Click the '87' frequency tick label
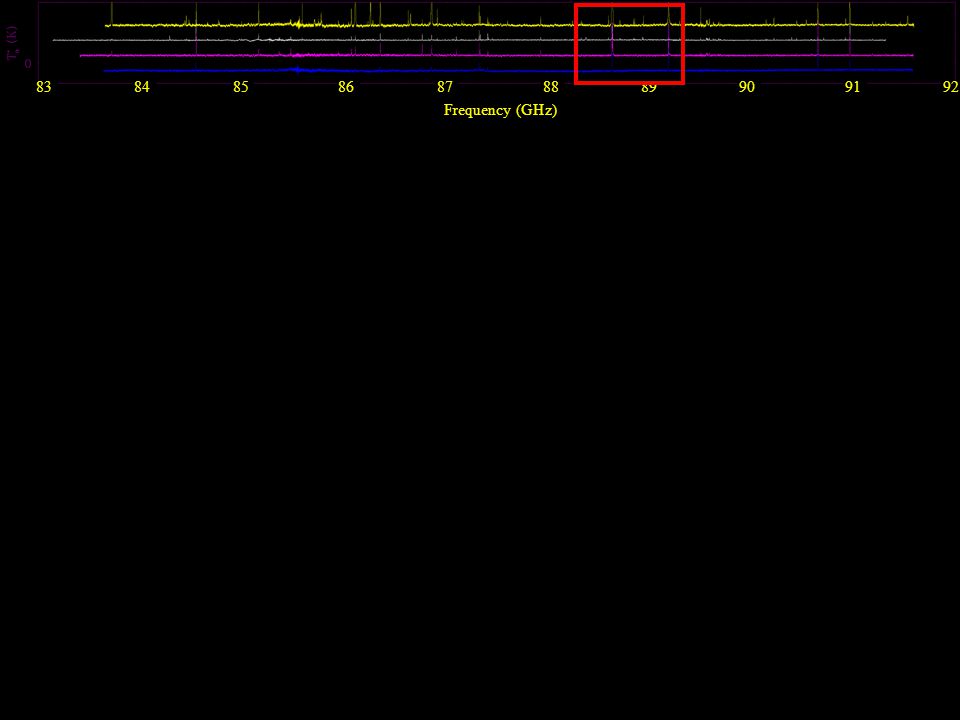Image resolution: width=960 pixels, height=720 pixels. click(444, 87)
